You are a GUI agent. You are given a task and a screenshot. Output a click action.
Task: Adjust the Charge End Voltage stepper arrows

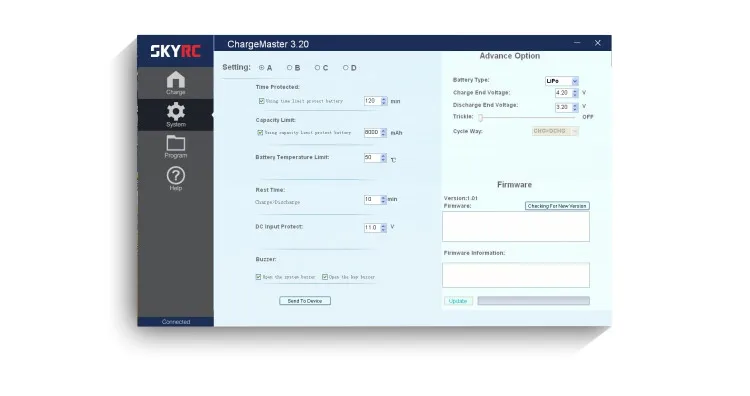[575, 93]
